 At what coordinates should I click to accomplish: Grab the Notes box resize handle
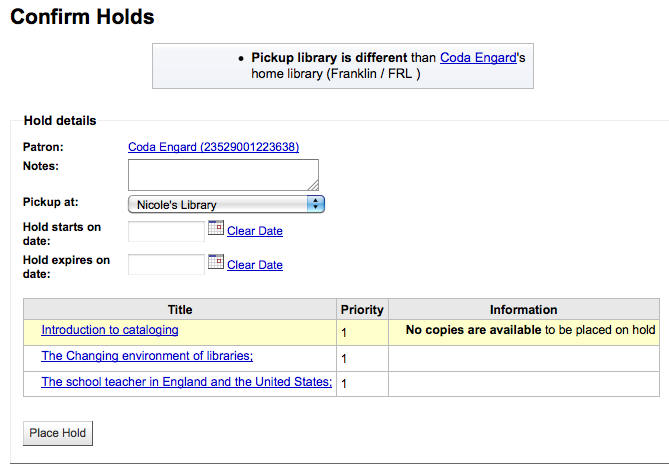tap(314, 186)
